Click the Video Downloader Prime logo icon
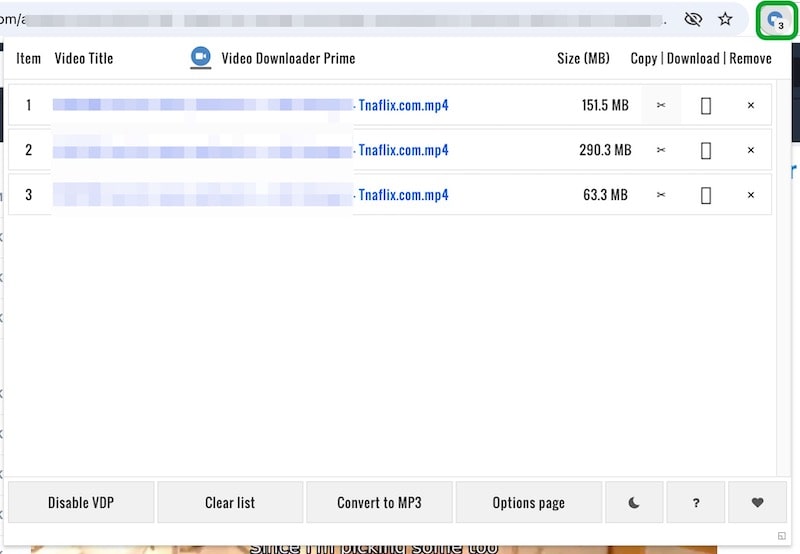Viewport: 800px width, 554px height. point(201,58)
